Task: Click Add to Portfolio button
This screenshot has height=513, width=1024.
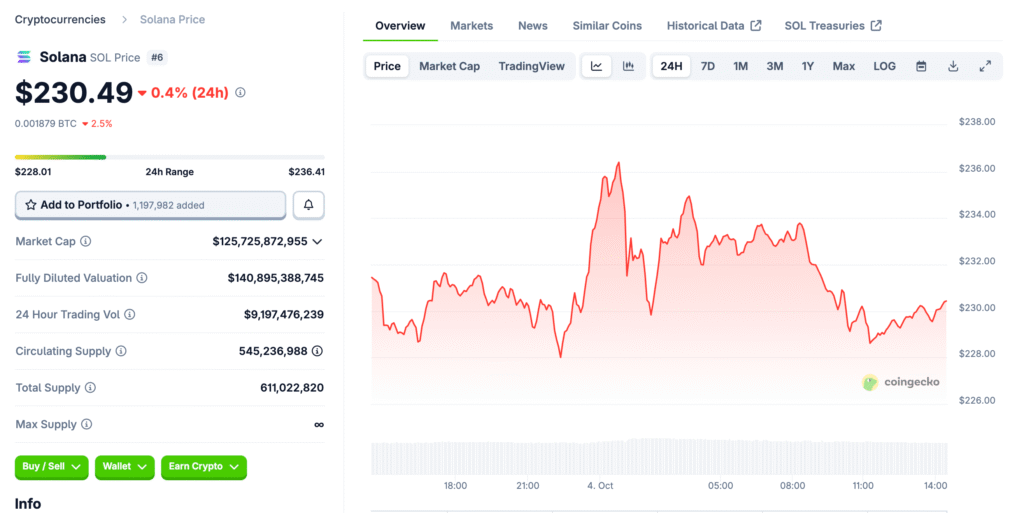Action: pyautogui.click(x=150, y=205)
